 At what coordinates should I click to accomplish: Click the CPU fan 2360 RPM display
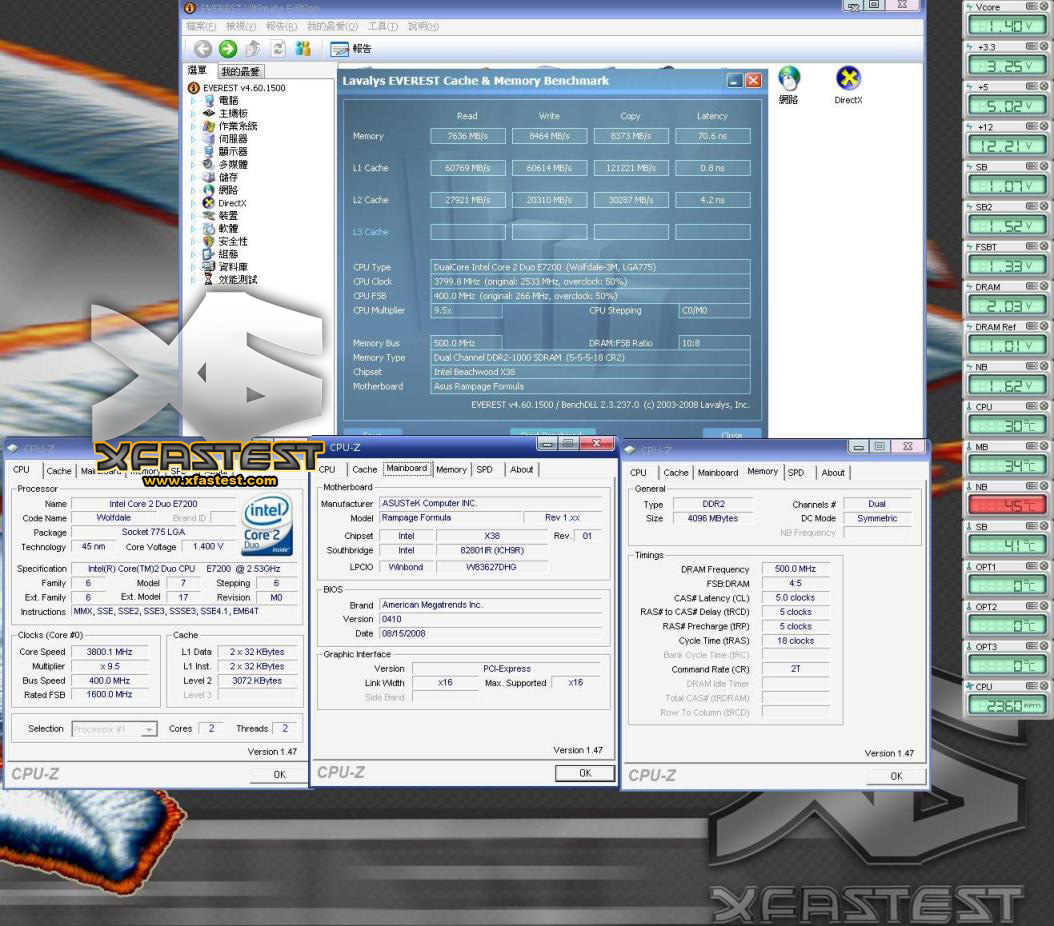tap(1006, 706)
